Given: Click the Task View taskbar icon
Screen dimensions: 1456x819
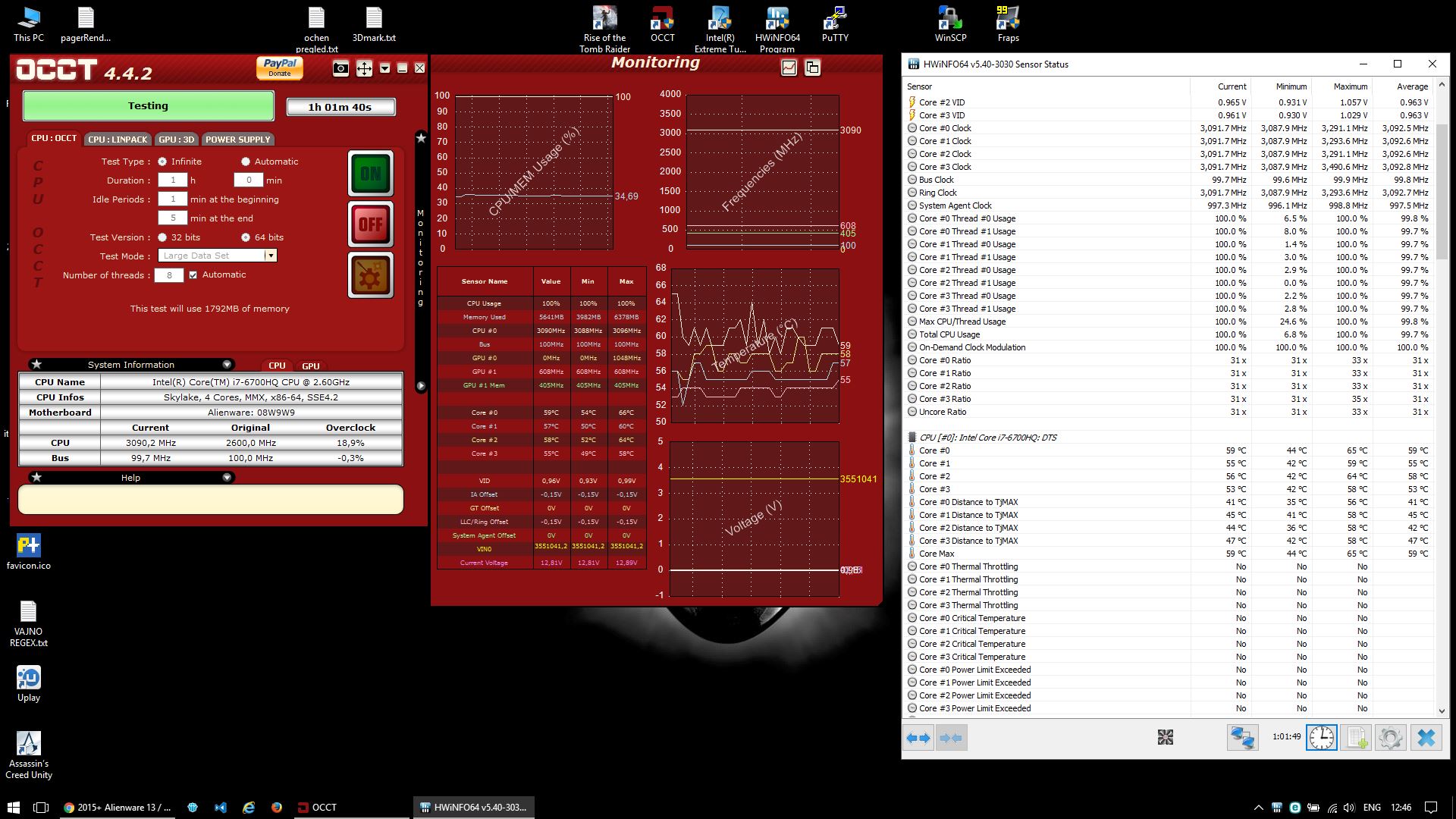Looking at the screenshot, I should [41, 808].
